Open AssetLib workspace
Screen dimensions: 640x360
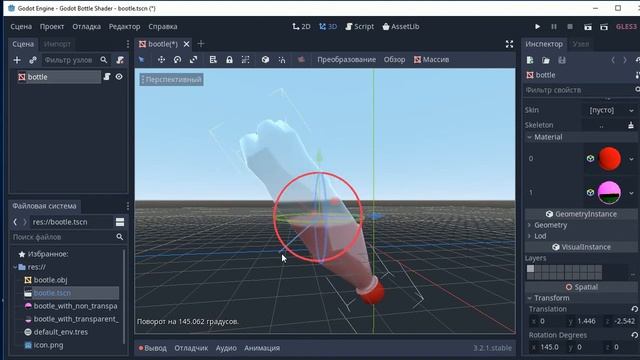pyautogui.click(x=401, y=27)
